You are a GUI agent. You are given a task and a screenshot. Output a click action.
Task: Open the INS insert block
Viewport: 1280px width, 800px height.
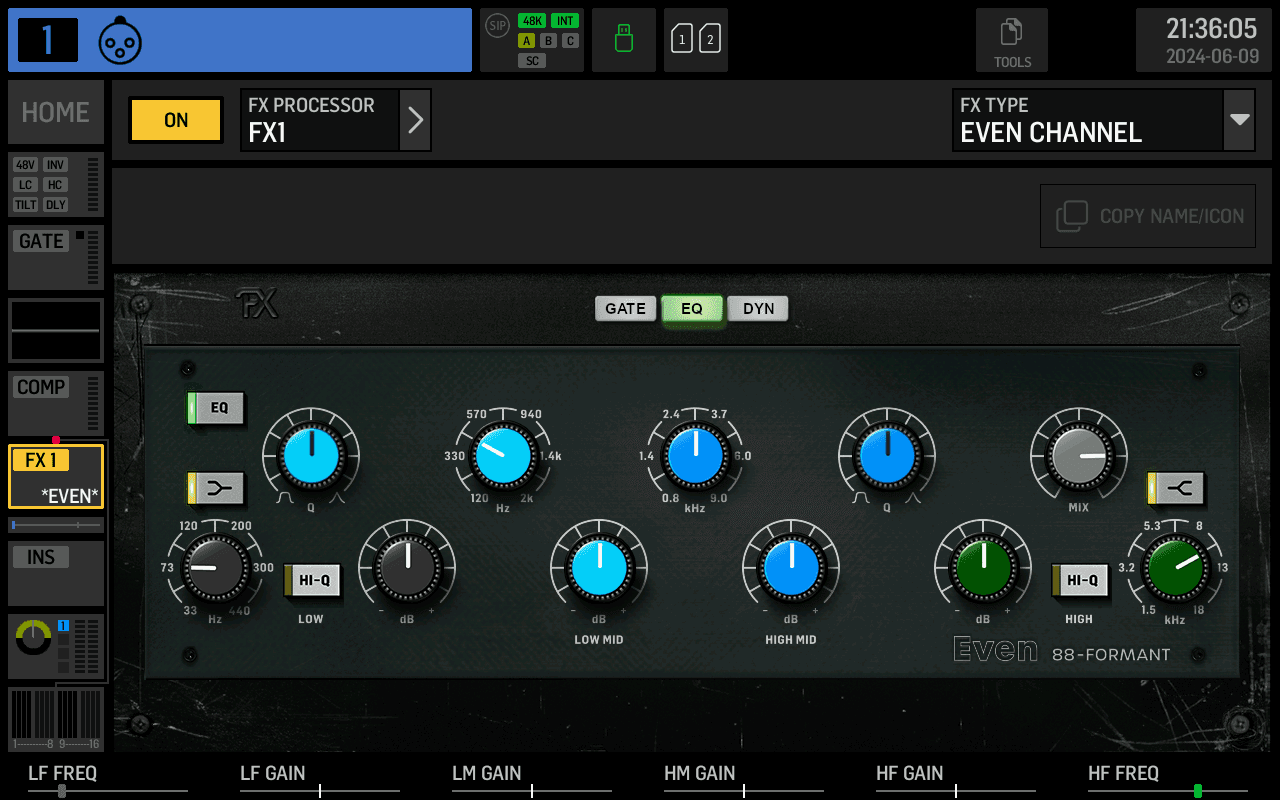coord(56,573)
